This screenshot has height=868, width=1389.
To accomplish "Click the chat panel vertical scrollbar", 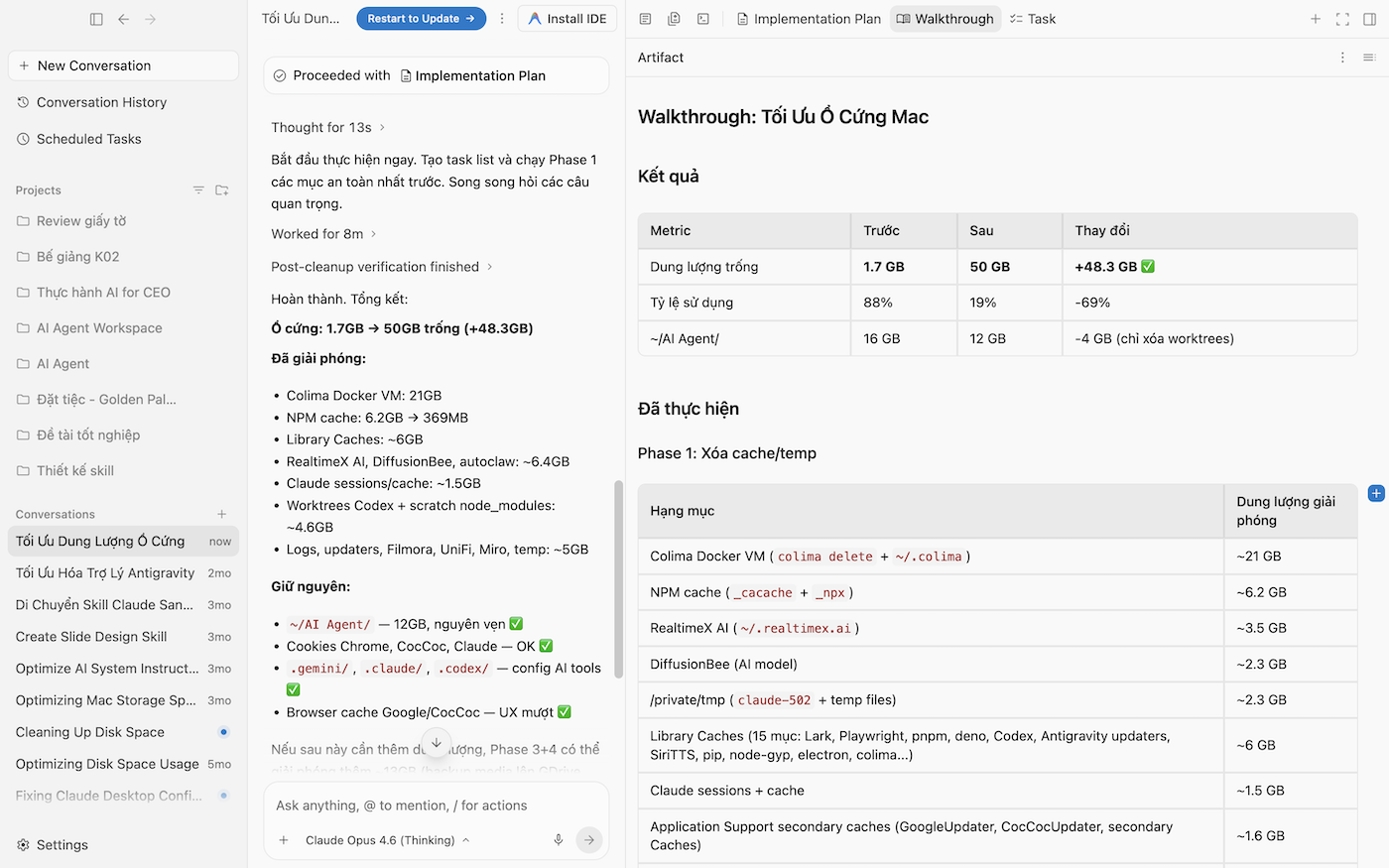I will pos(619,580).
